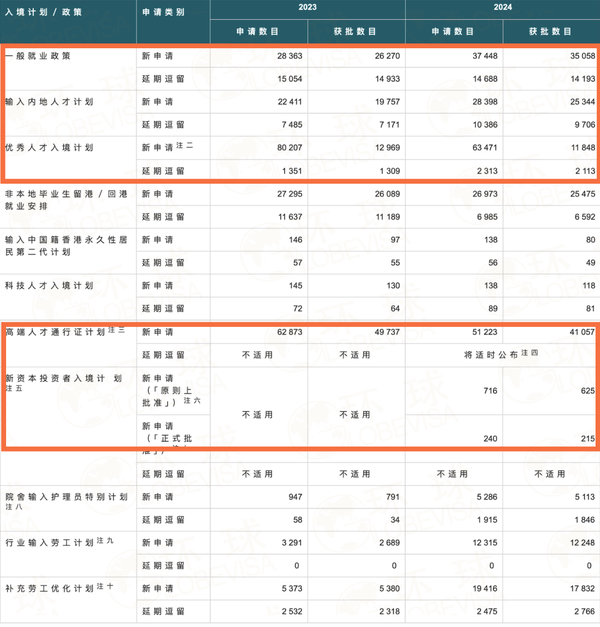600x627 pixels.
Task: Click the 入境计划/政策 column header
Action: point(43,12)
